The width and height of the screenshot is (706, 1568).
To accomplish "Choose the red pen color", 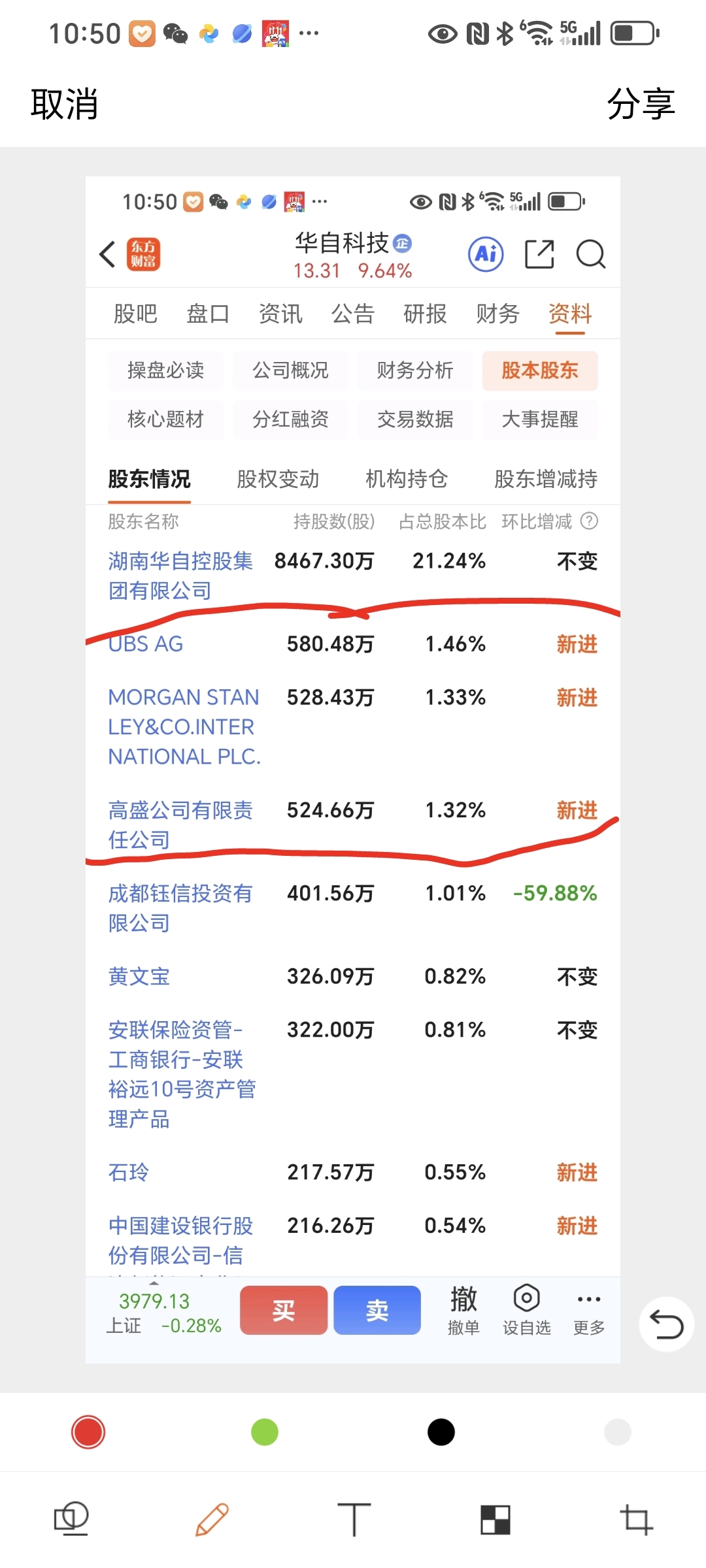I will pos(88,1432).
